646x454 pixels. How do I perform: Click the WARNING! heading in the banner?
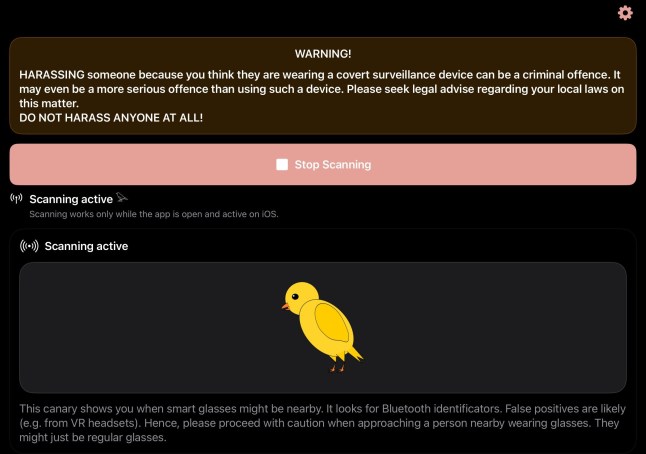(x=323, y=53)
